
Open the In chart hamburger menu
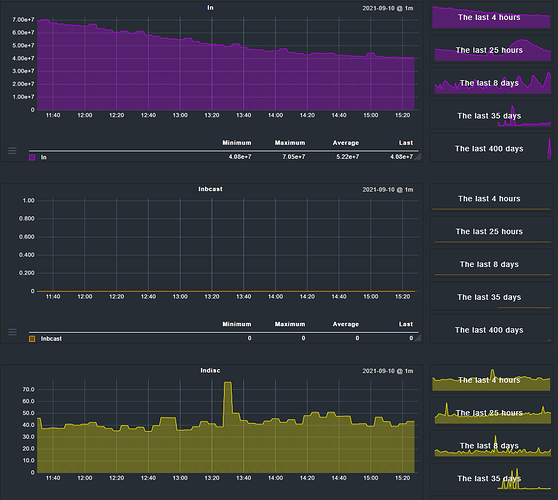pyautogui.click(x=12, y=151)
